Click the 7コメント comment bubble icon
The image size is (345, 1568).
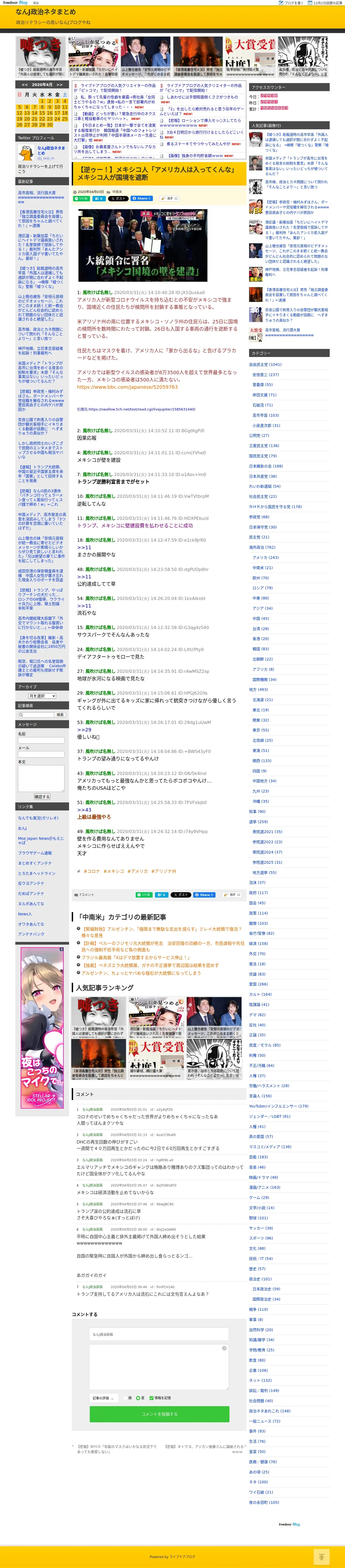point(77,895)
